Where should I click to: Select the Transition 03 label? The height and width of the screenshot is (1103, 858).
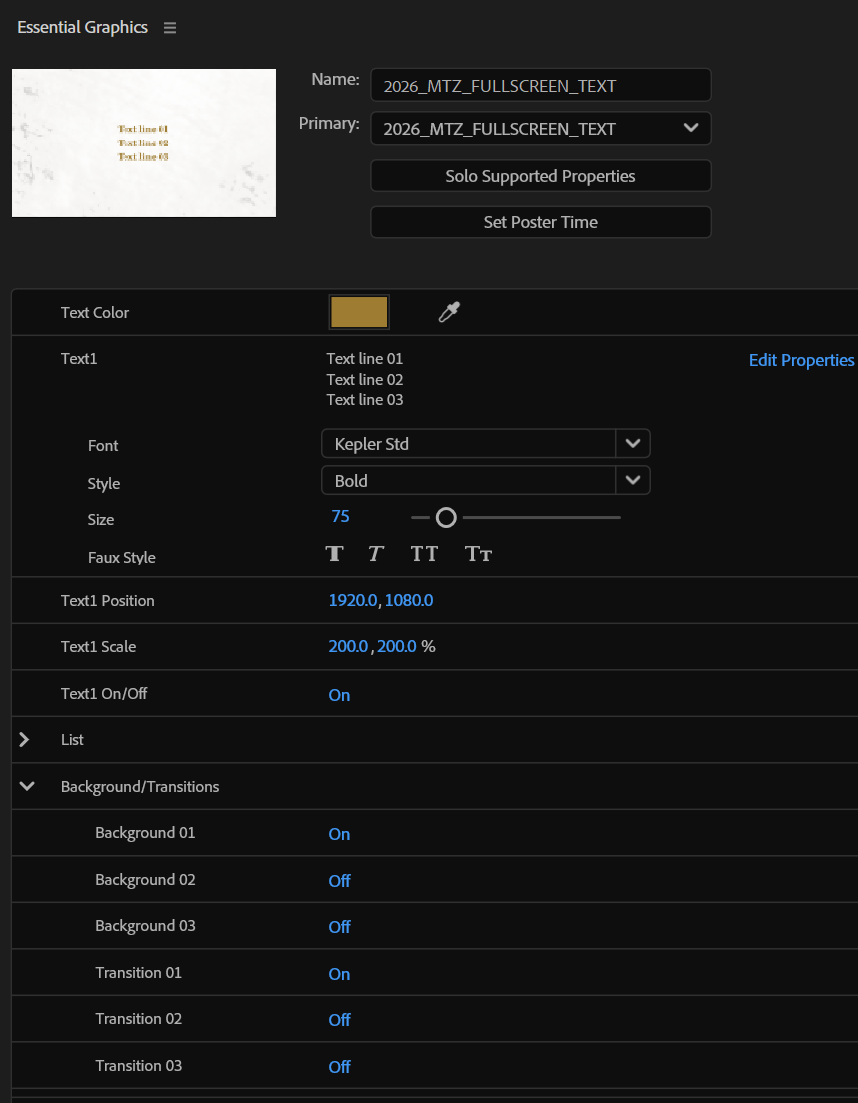pyautogui.click(x=139, y=1066)
